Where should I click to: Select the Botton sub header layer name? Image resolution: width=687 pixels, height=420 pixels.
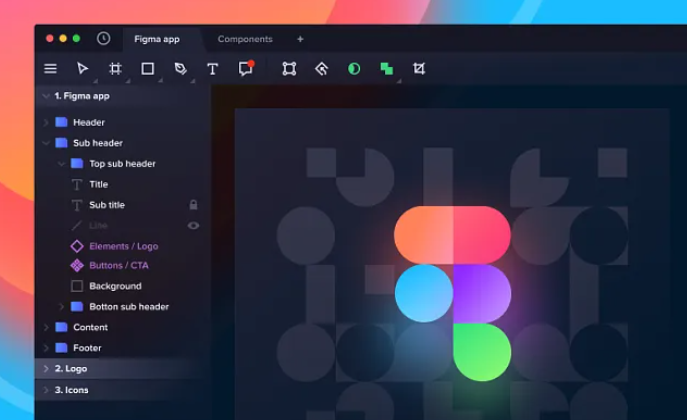[129, 307]
